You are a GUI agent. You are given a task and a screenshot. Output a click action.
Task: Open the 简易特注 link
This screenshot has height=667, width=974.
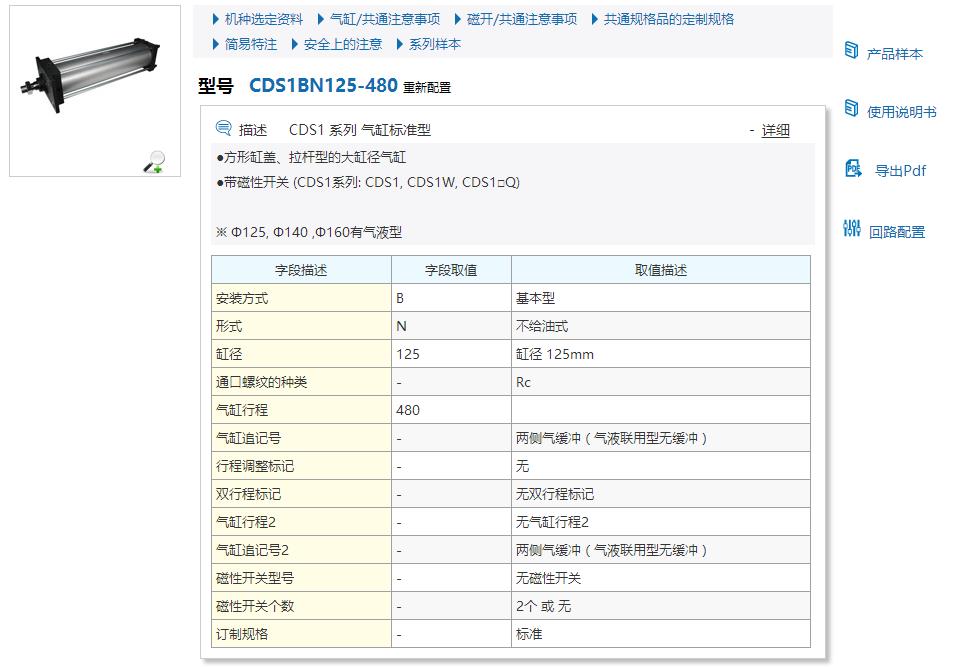250,44
